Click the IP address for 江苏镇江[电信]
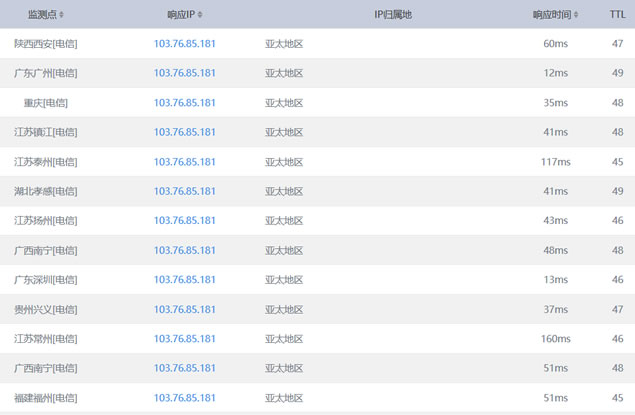Viewport: 635px width, 415px height. point(185,132)
